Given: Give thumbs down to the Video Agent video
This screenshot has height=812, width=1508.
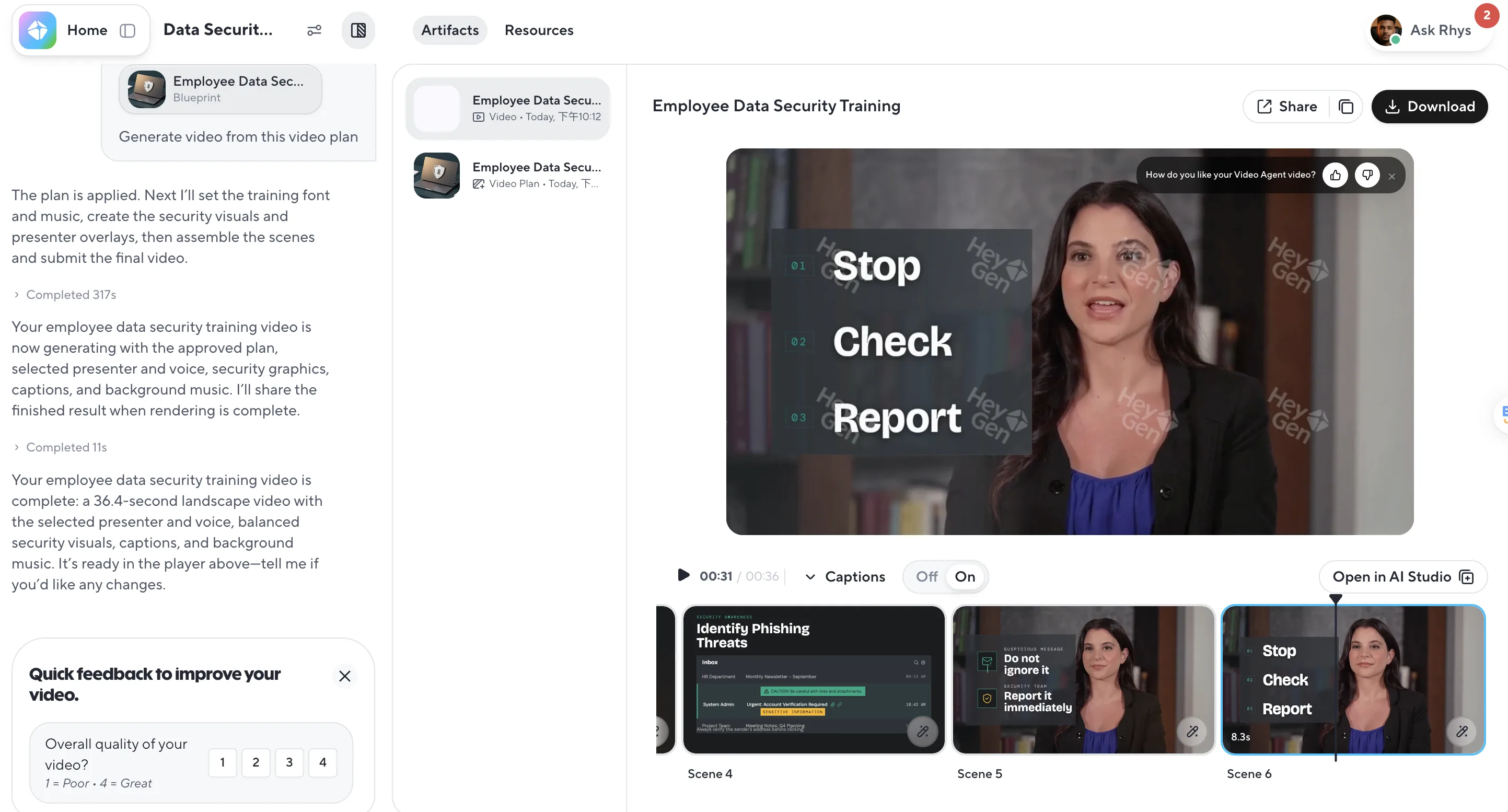Looking at the screenshot, I should [x=1367, y=175].
